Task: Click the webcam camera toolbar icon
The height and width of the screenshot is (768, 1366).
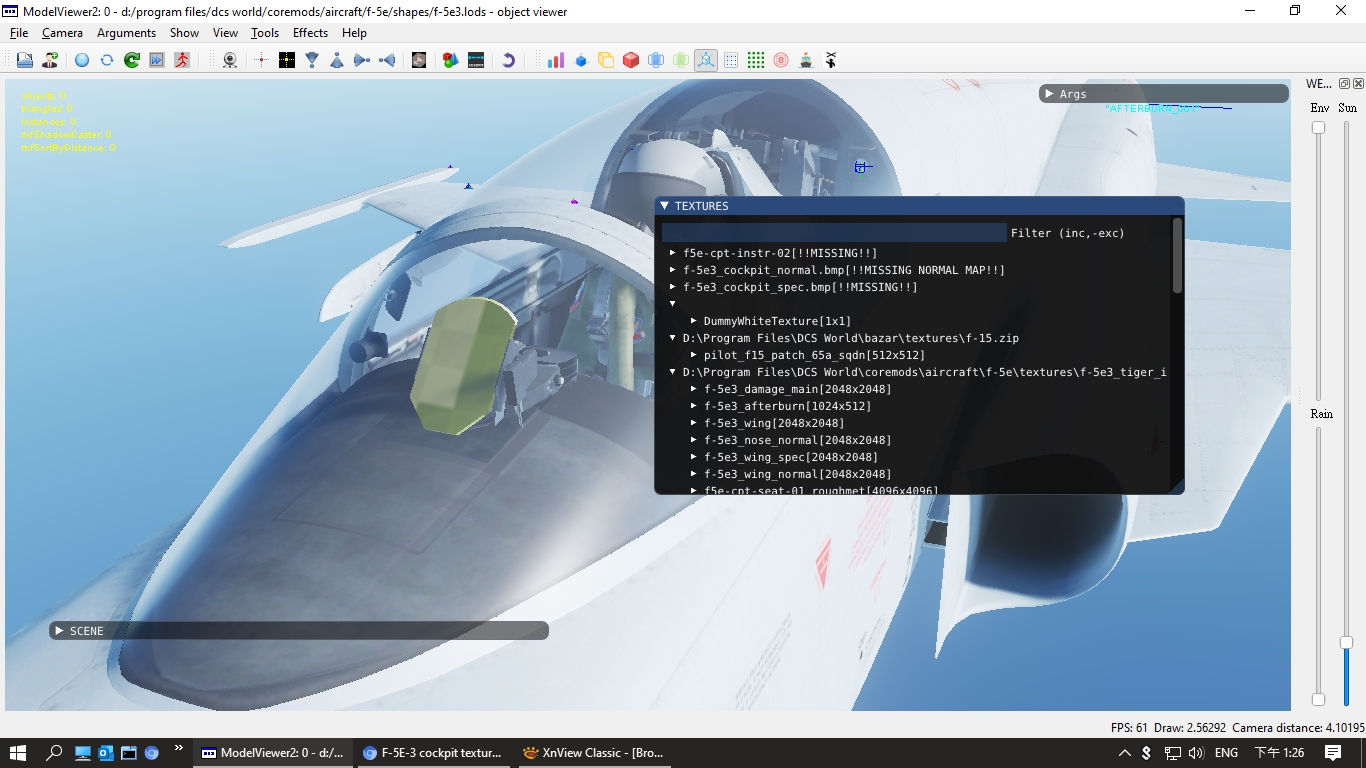Action: click(x=230, y=60)
